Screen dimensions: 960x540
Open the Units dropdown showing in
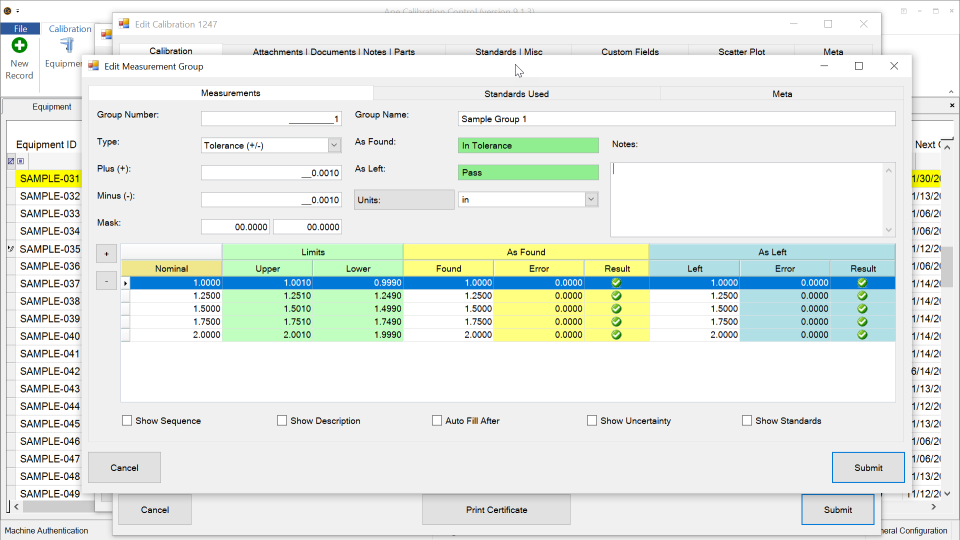(x=591, y=200)
